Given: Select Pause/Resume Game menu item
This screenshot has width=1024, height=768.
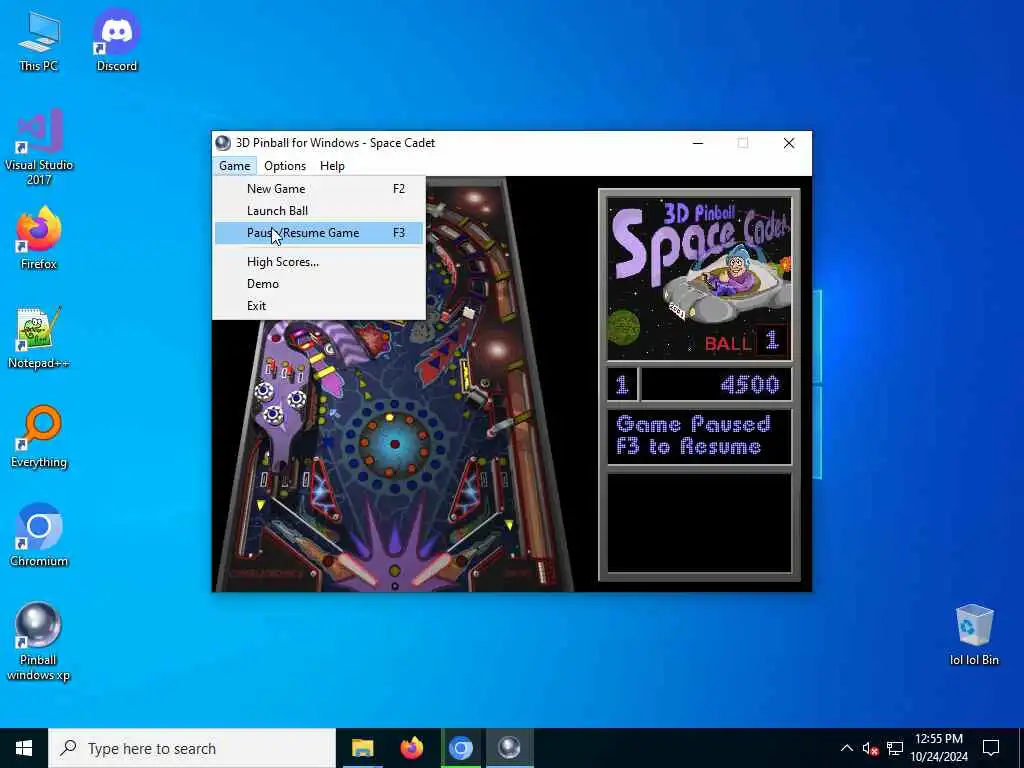Looking at the screenshot, I should 319,233.
